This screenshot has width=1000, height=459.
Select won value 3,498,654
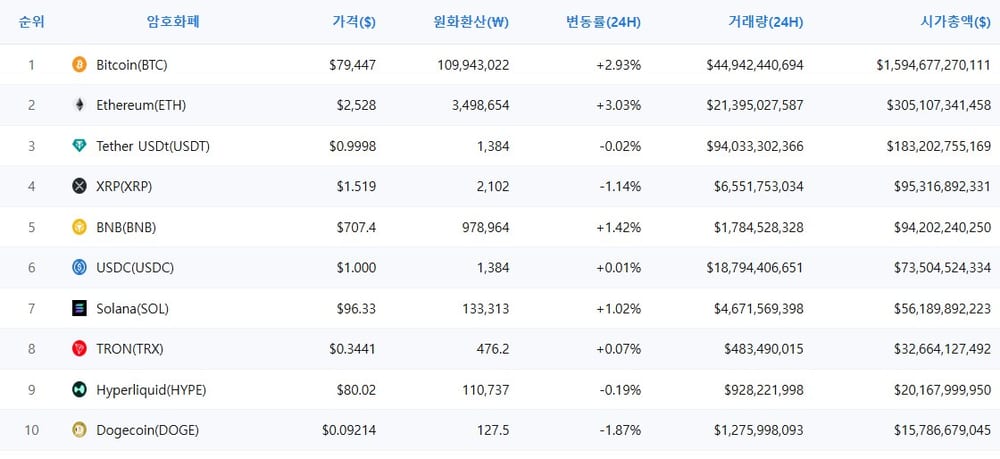pyautogui.click(x=480, y=106)
